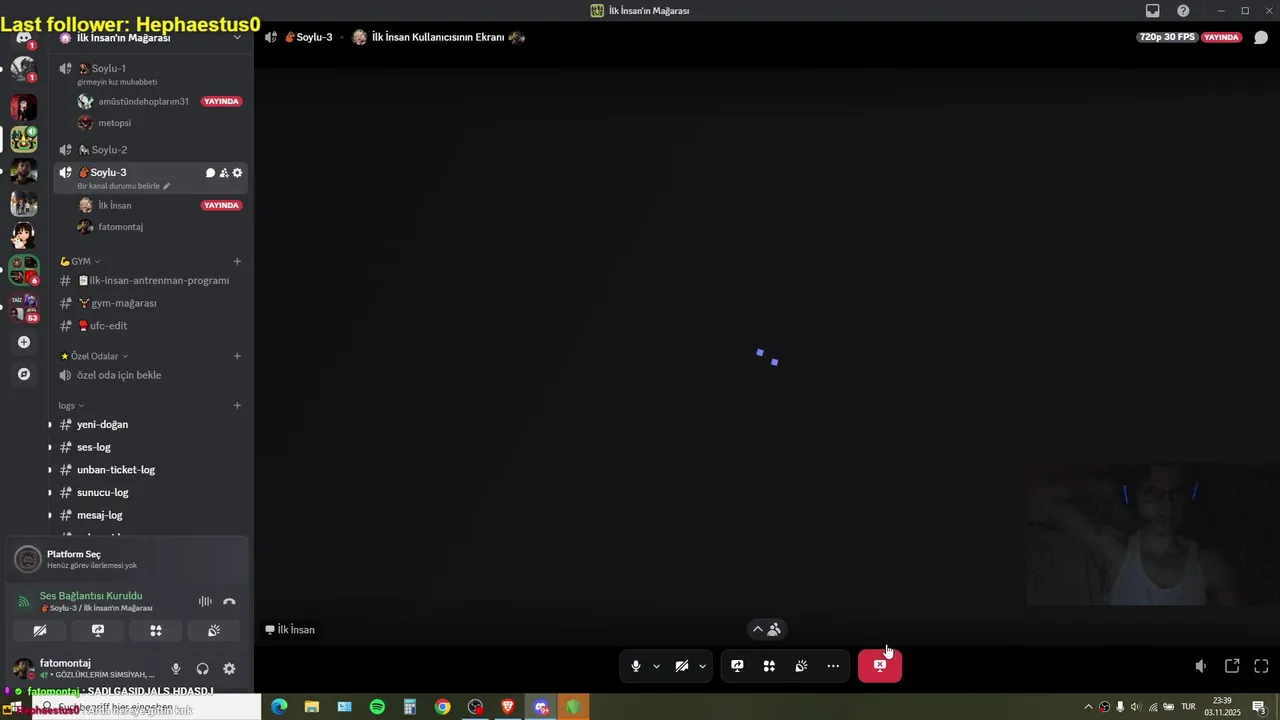1280x720 pixels.
Task: Turn on camera in voice panel
Action: 40,631
